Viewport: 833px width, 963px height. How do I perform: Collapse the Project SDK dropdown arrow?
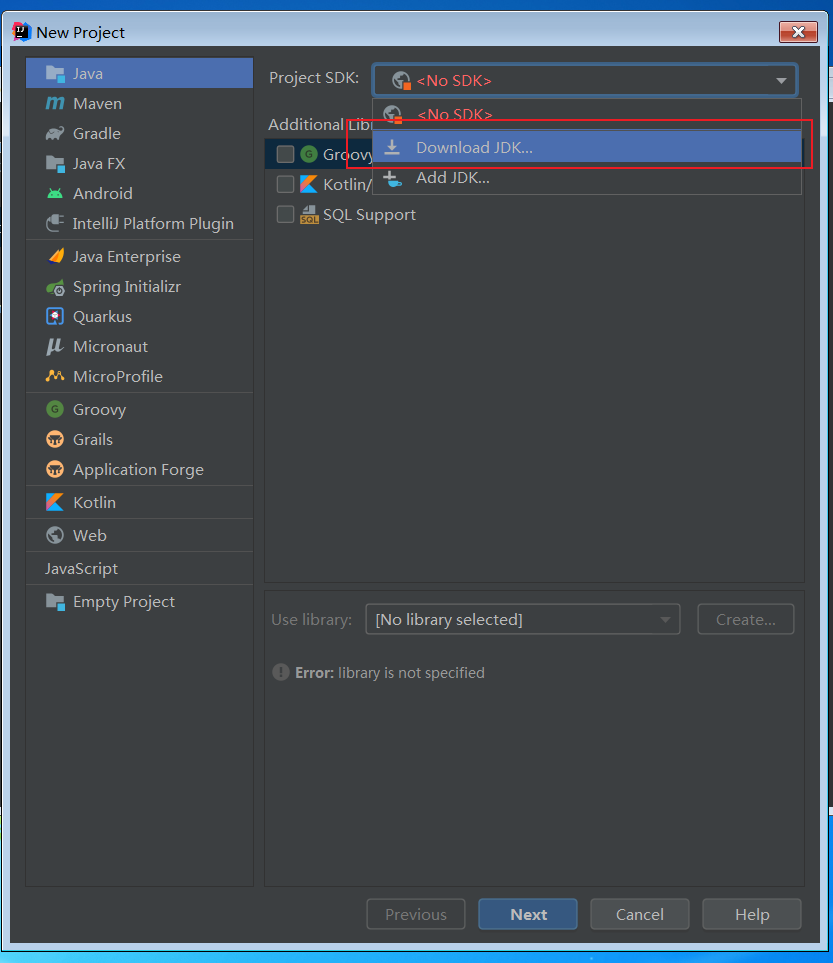pos(781,80)
